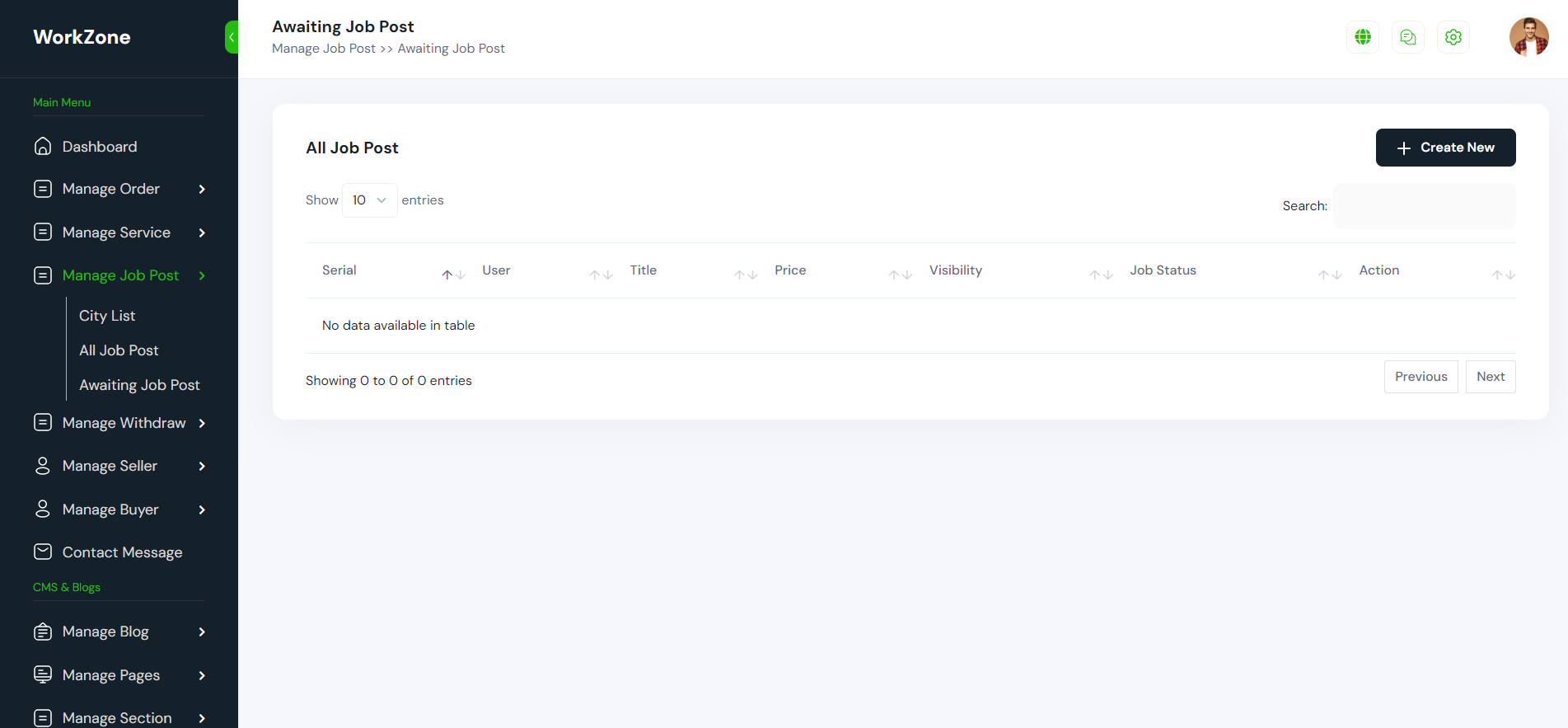This screenshot has width=1568, height=728.
Task: Expand the Manage Withdraw submenu chevron
Action: [x=202, y=423]
